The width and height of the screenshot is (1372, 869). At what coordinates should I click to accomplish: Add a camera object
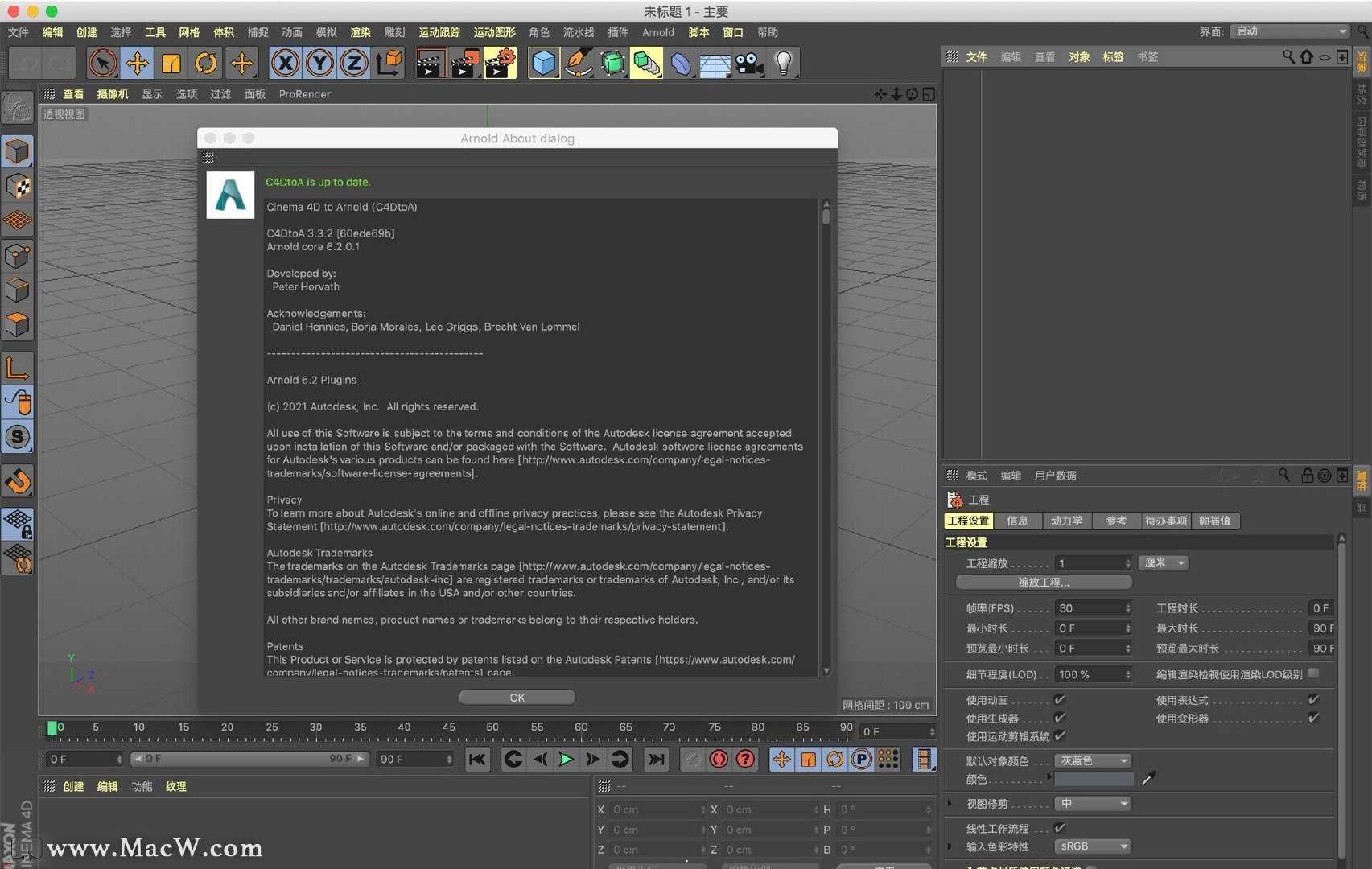pyautogui.click(x=749, y=63)
